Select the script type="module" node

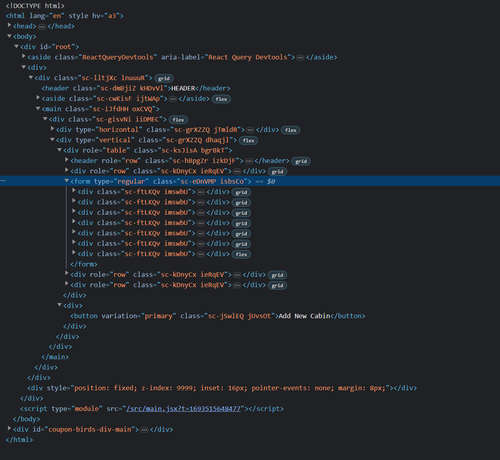coord(152,409)
